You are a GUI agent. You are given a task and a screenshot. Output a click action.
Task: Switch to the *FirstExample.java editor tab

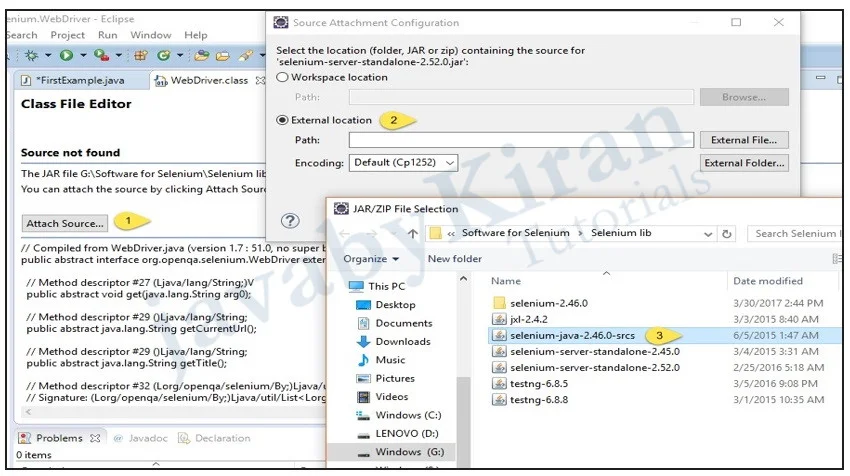tap(80, 80)
